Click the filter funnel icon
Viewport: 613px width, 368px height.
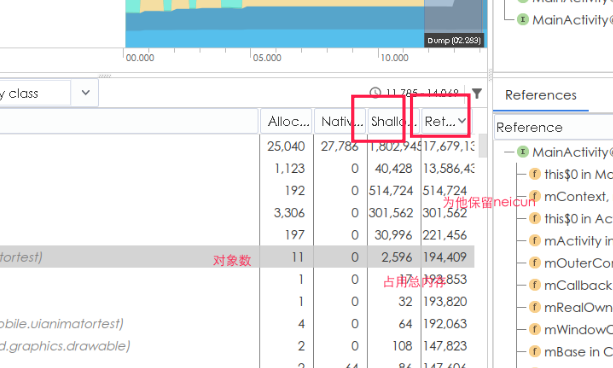477,93
